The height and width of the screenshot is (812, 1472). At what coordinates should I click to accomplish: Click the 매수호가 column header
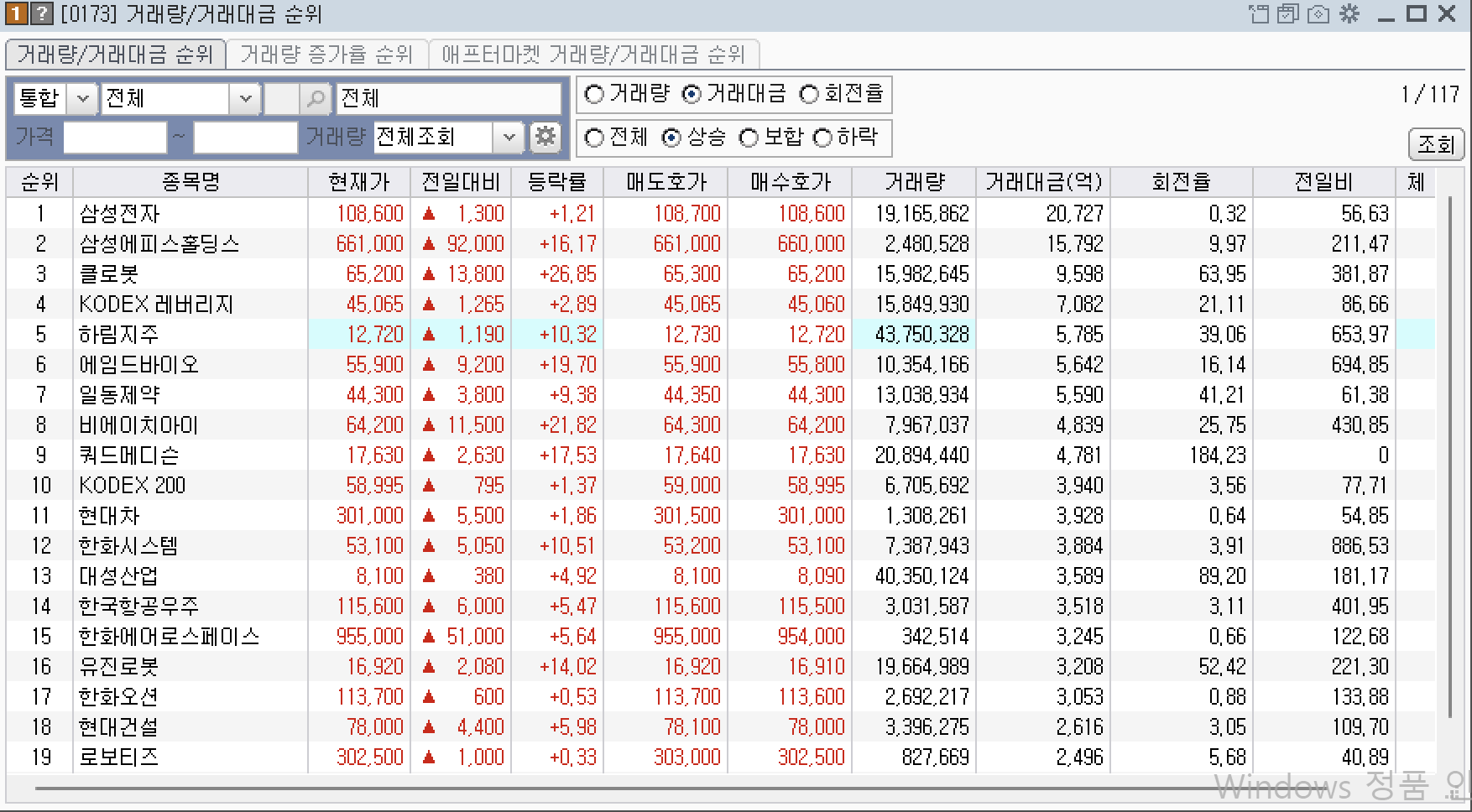pyautogui.click(x=791, y=182)
